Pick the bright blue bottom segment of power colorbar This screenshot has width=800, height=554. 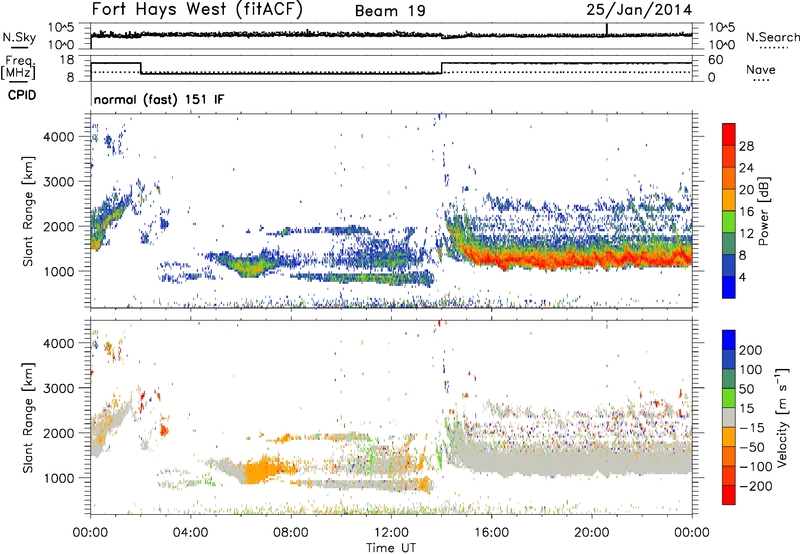[x=729, y=287]
